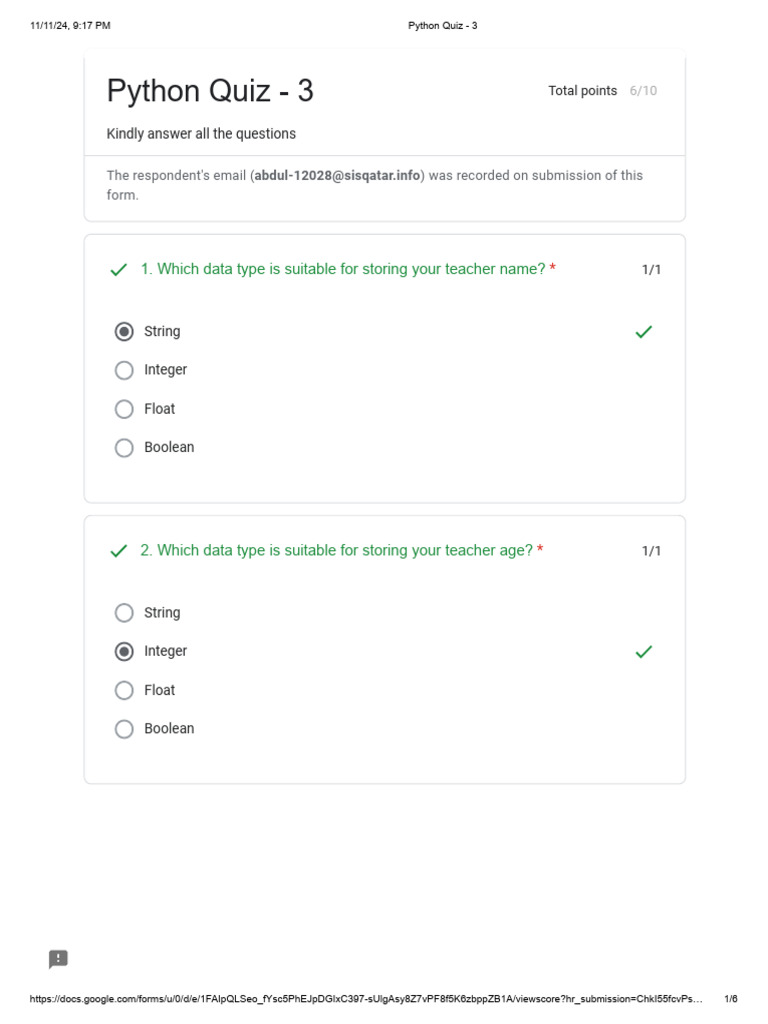Select String option in question 2
Image resolution: width=768 pixels, height=1024 pixels.
pos(124,613)
